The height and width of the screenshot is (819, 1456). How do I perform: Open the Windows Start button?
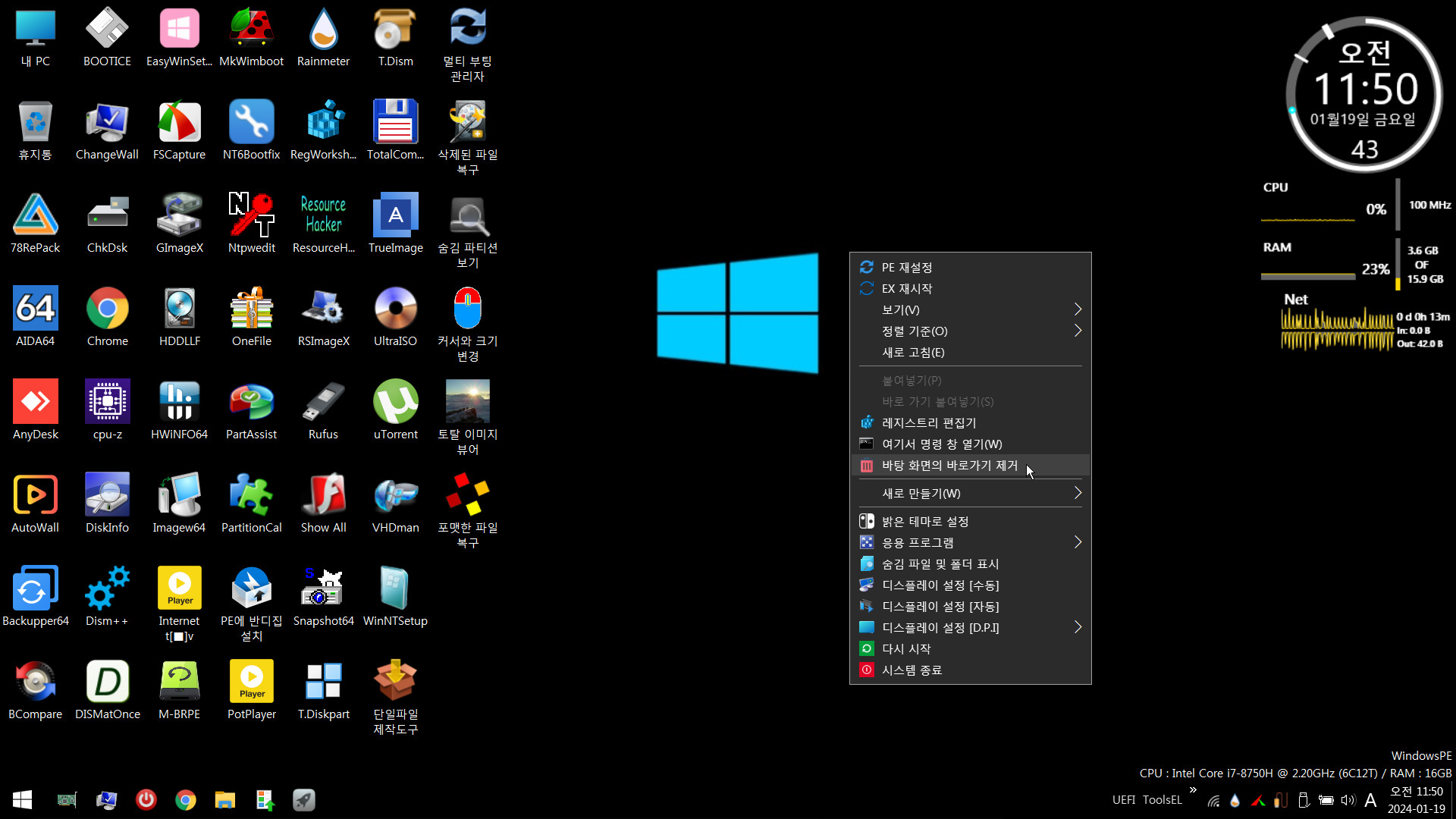(x=22, y=800)
